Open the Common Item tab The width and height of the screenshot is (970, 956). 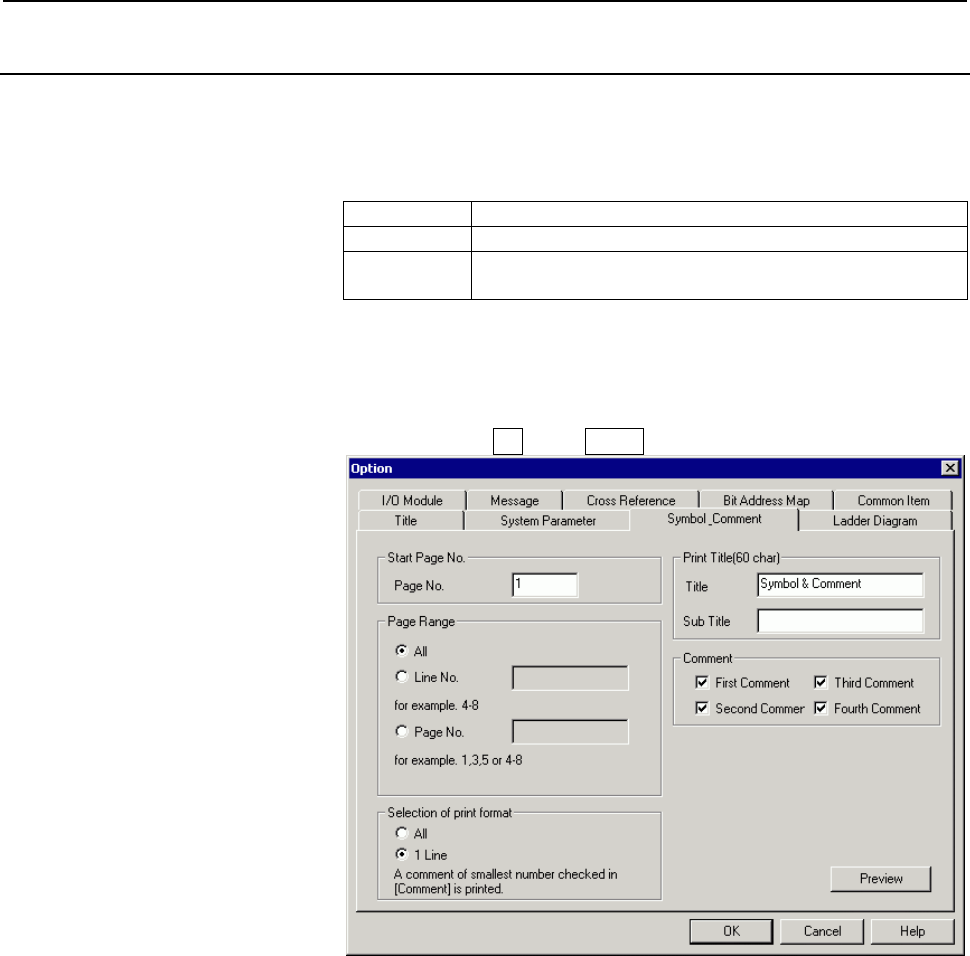point(893,501)
